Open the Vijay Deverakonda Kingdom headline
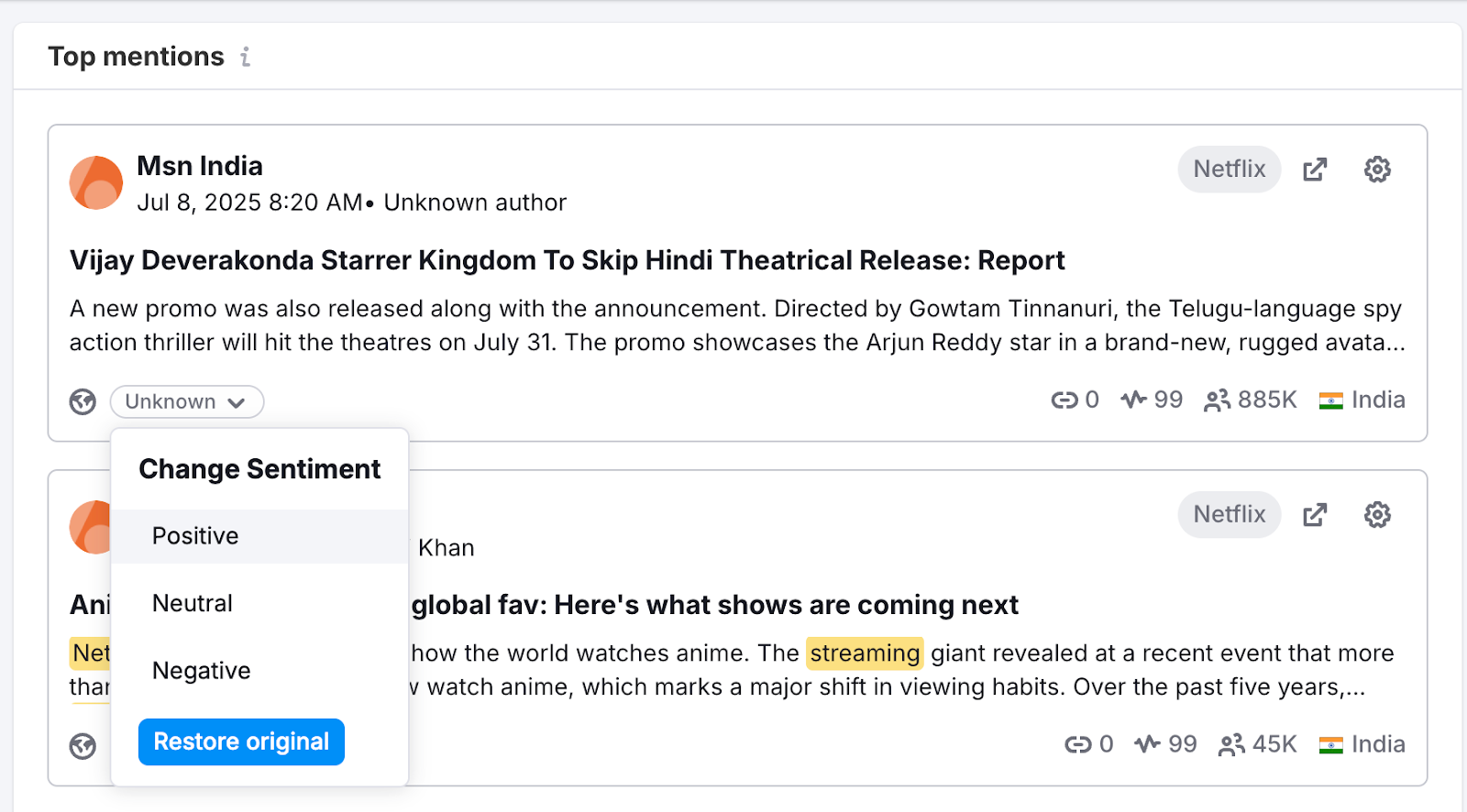Screen dimensions: 1467x812 click(567, 260)
